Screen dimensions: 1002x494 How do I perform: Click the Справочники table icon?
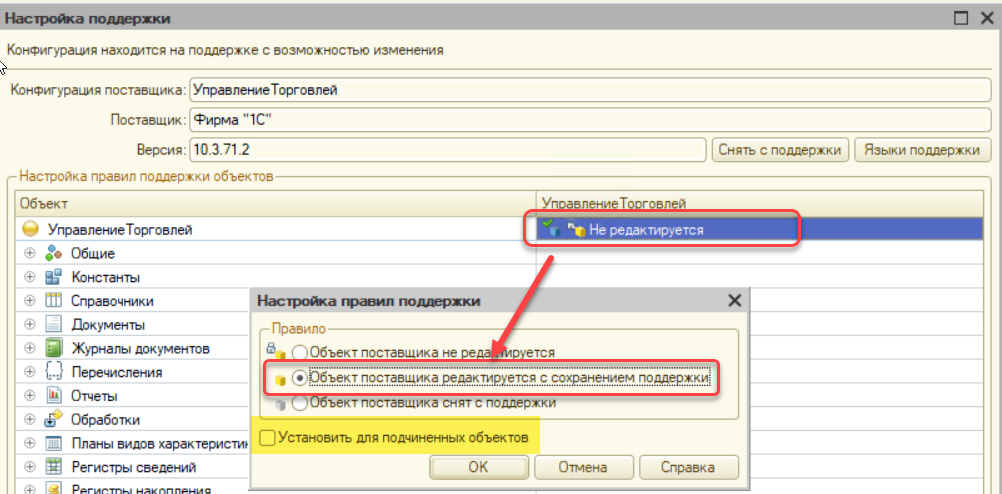pyautogui.click(x=53, y=300)
